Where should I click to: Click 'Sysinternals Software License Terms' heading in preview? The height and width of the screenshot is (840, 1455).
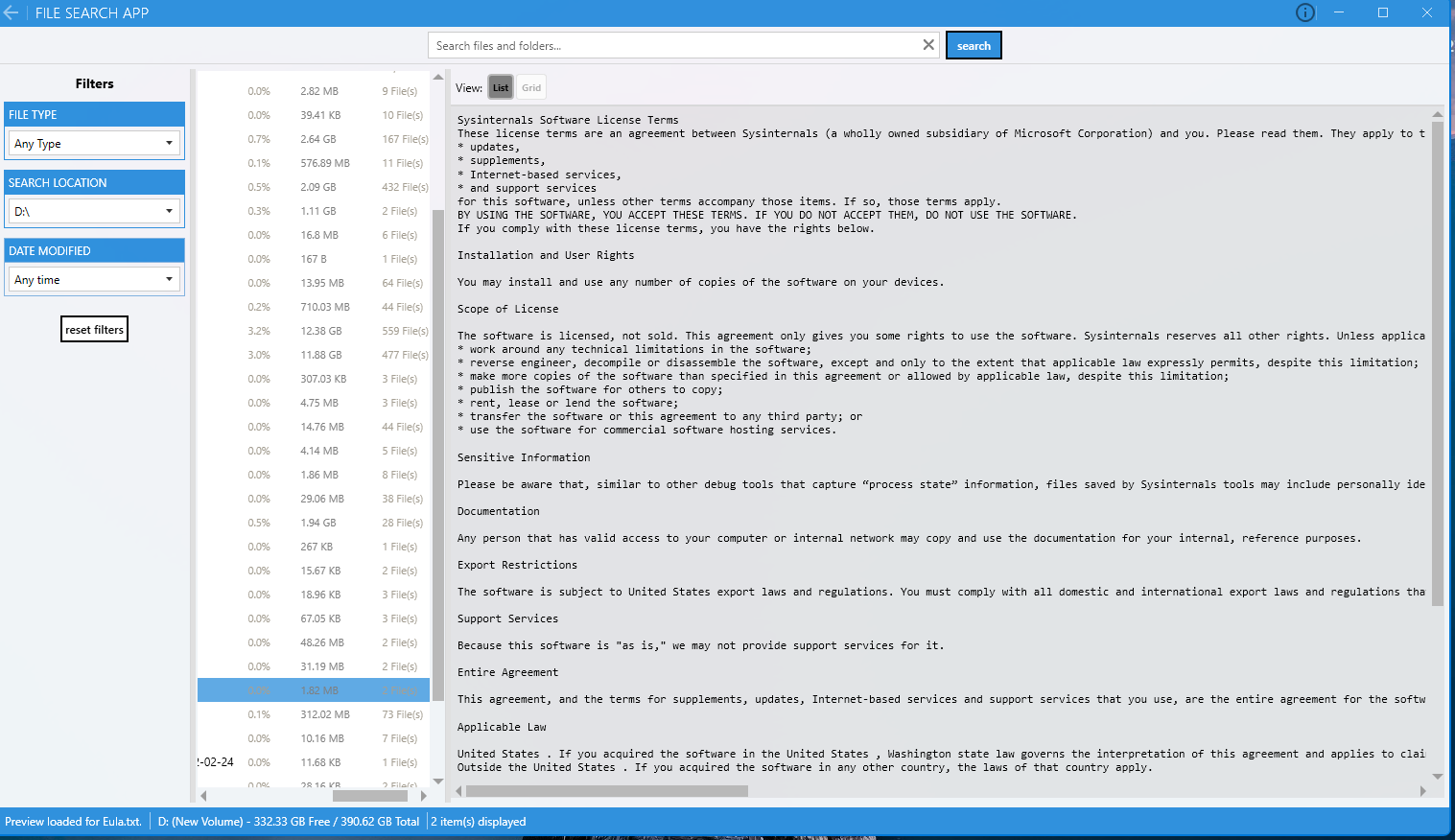tap(568, 120)
